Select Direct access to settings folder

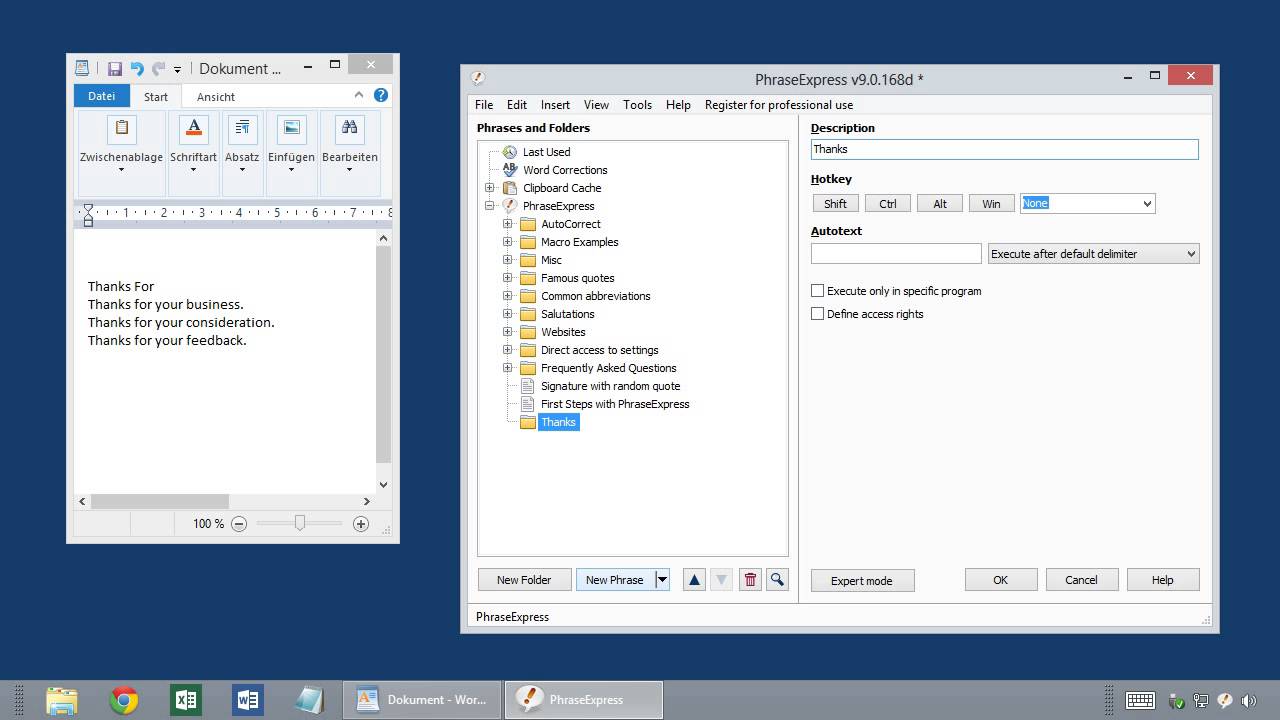tap(599, 350)
